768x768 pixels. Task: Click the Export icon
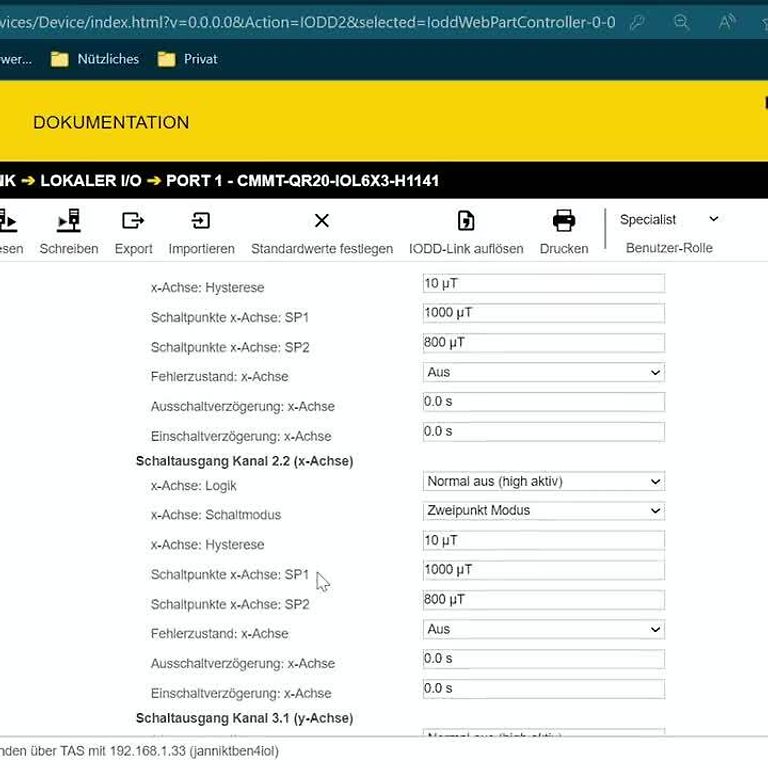pyautogui.click(x=133, y=221)
